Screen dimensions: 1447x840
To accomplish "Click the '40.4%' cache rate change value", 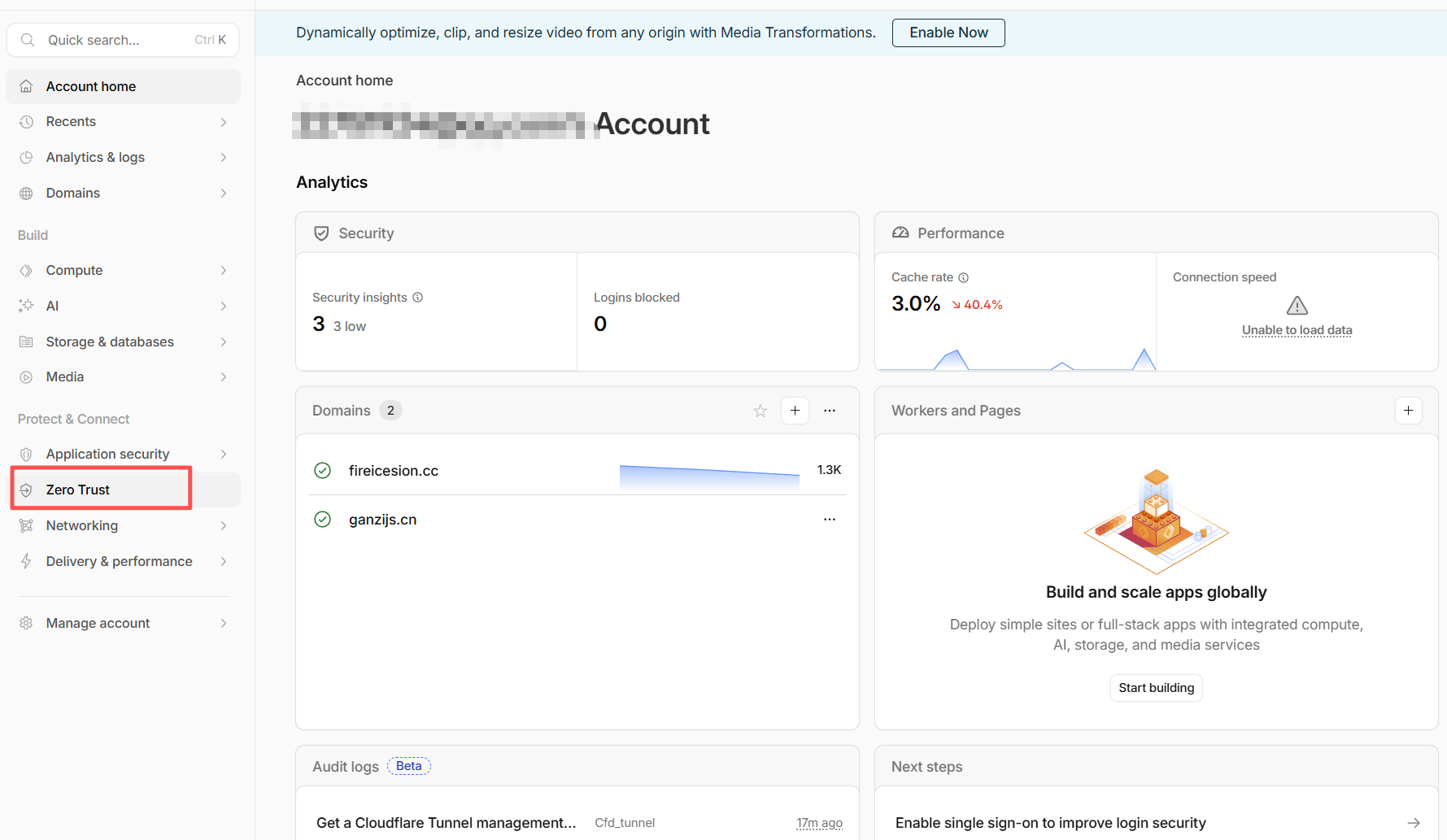I will click(978, 305).
